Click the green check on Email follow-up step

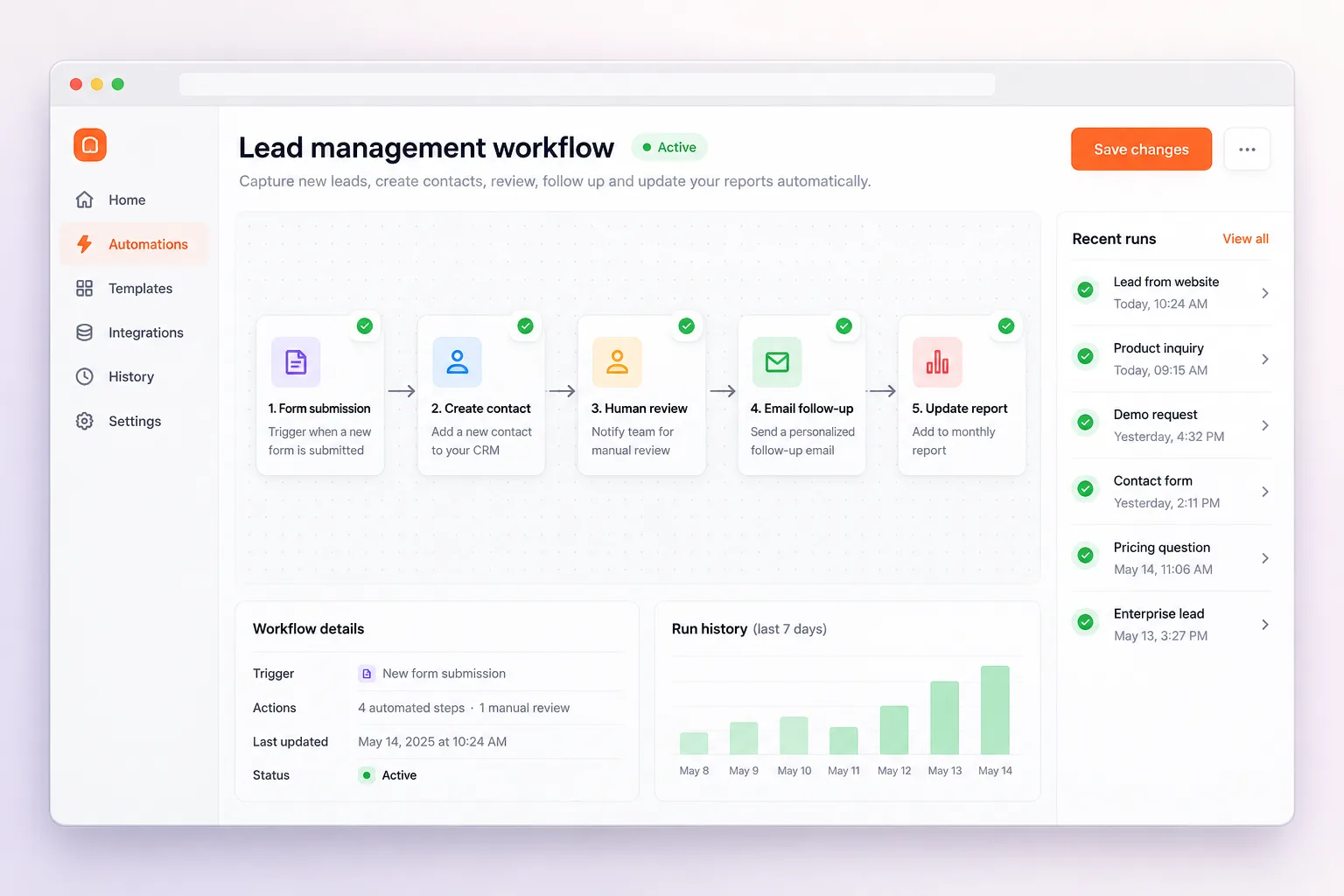[x=844, y=325]
